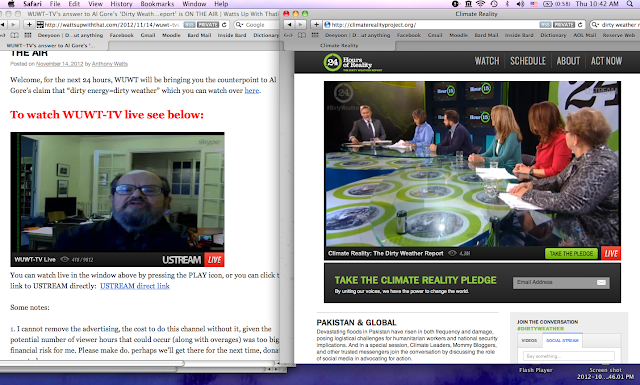Open the bookmarks book icon in right window
640x385 pixels.
click(x=302, y=35)
